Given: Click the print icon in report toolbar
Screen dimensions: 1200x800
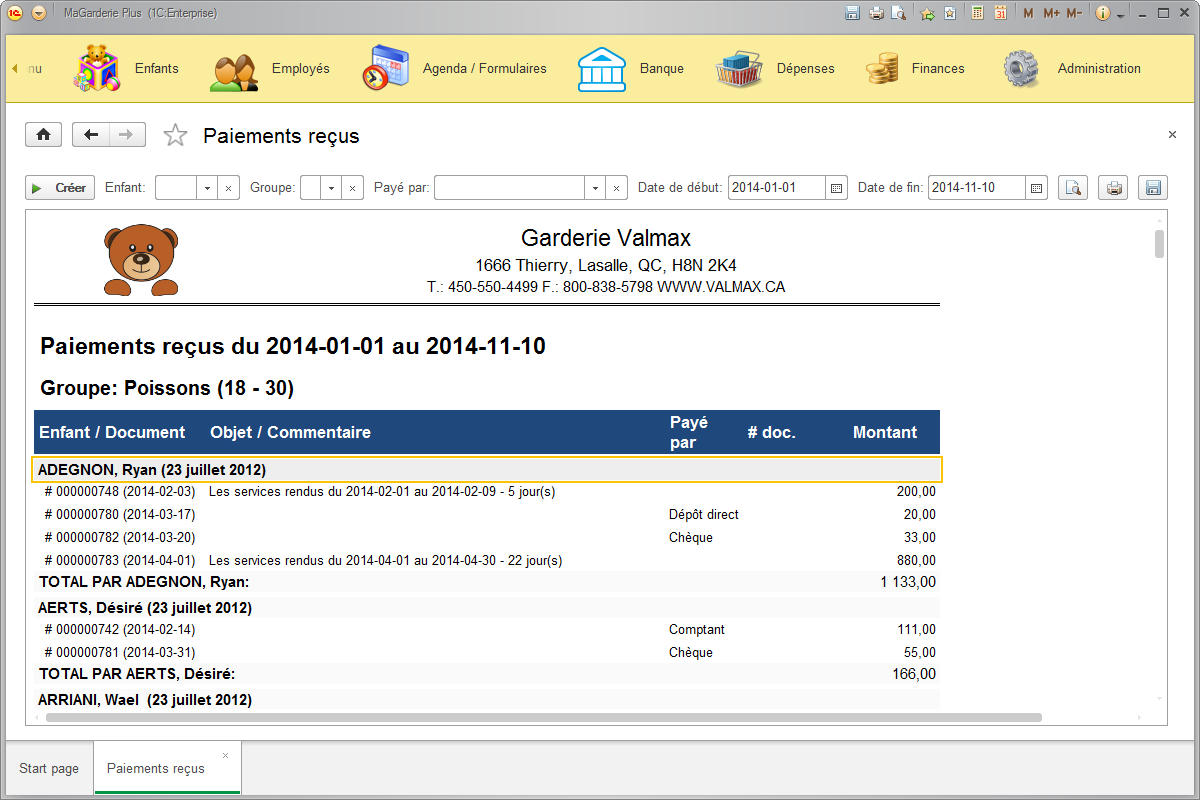Looking at the screenshot, I should [1113, 188].
